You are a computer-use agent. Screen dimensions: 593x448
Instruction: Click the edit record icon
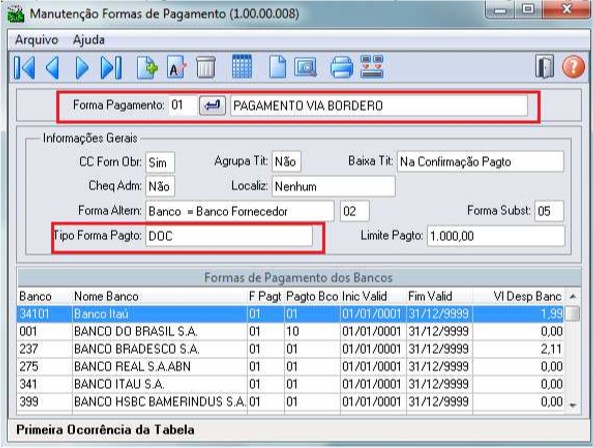177,67
